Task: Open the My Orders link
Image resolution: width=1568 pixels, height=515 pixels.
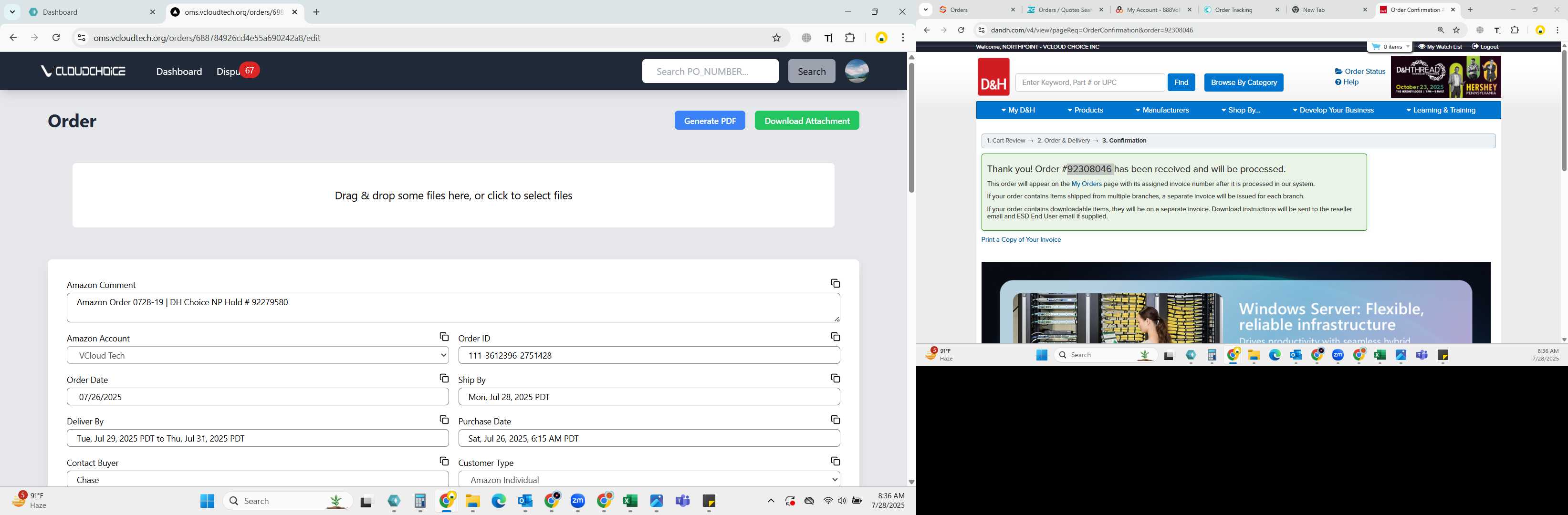Action: tap(1087, 184)
